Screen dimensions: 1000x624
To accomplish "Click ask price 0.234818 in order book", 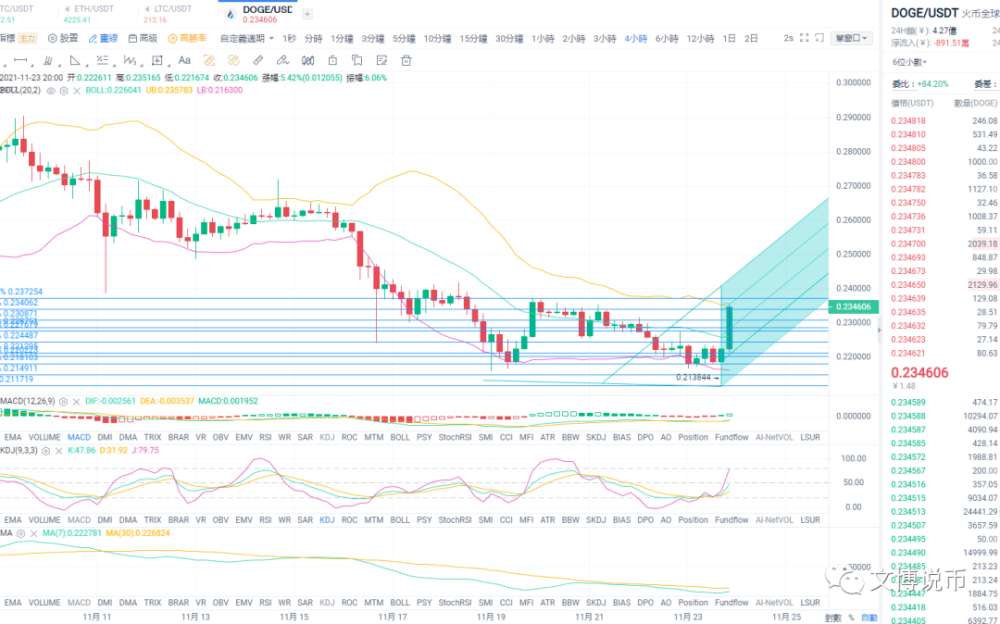I will (908, 121).
